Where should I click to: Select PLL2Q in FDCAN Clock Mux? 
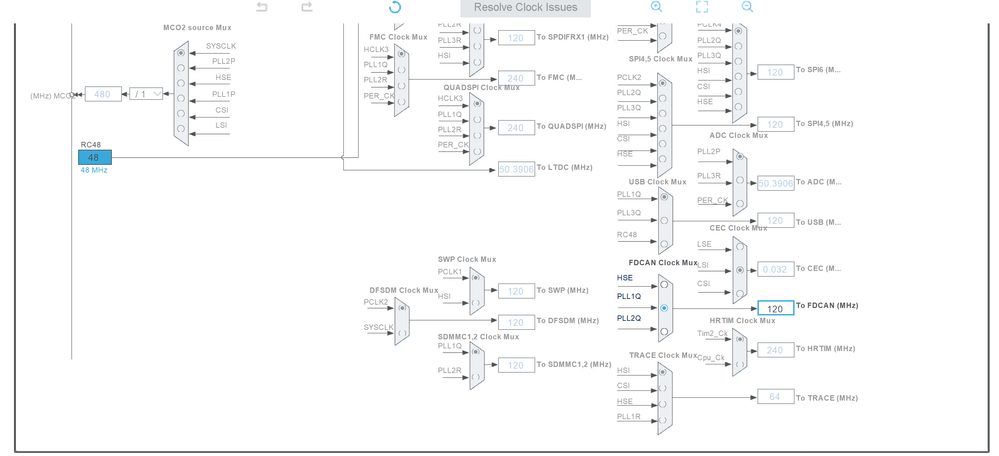[665, 331]
